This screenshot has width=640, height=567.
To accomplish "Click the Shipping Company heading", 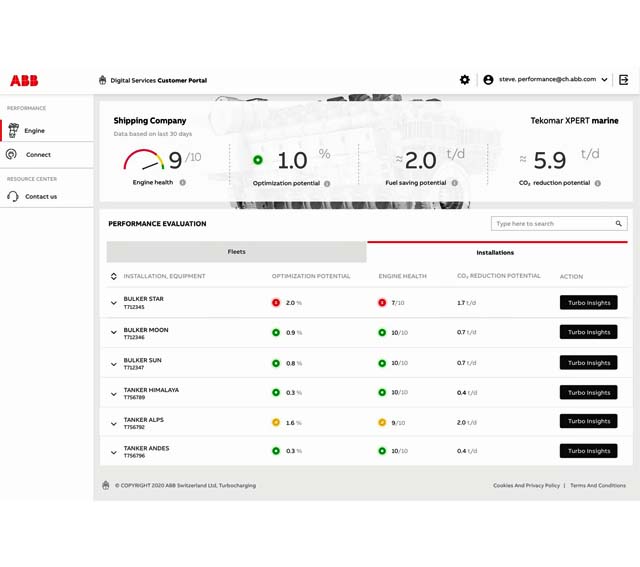I will pos(150,121).
